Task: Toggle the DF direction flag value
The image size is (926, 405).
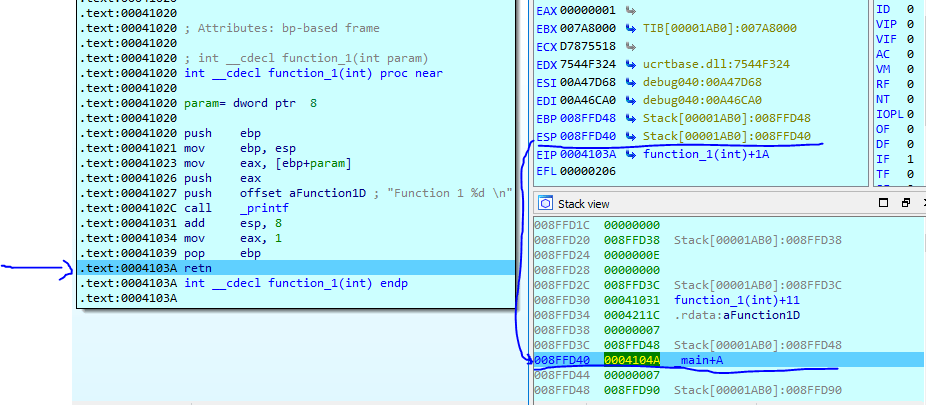Action: (x=909, y=142)
